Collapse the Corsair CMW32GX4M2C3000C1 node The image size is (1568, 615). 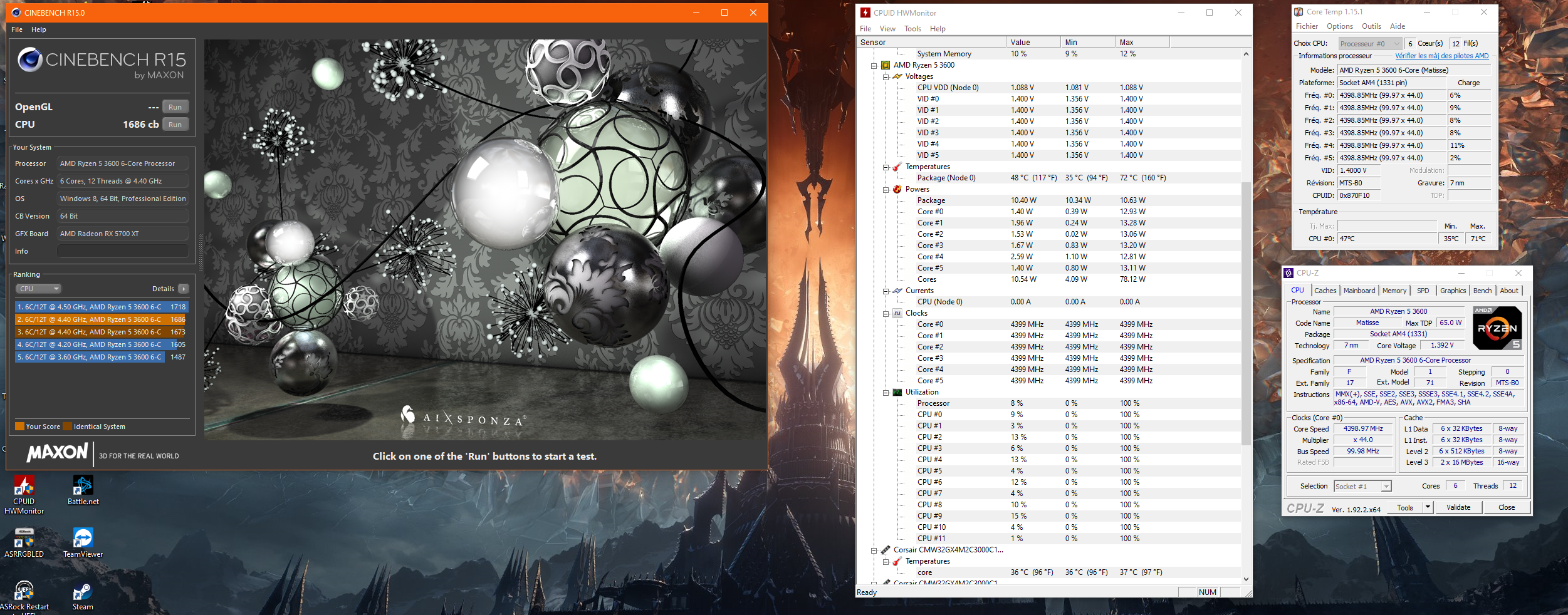[x=874, y=550]
